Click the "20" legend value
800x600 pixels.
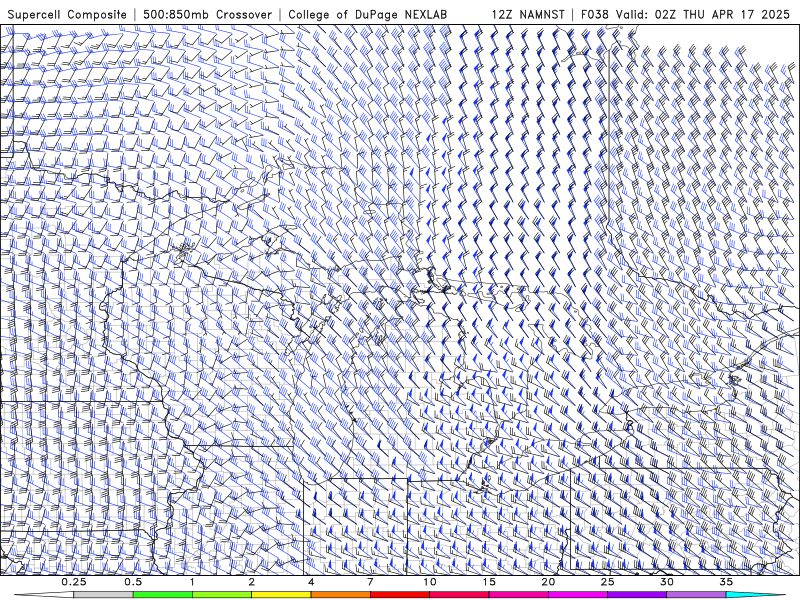coord(548,582)
